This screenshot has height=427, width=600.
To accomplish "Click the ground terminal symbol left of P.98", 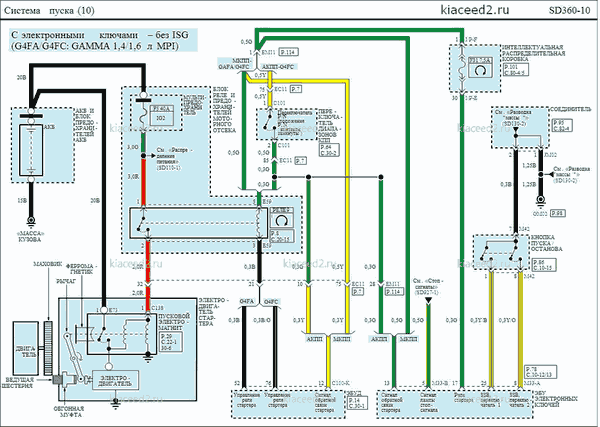I will 540,200.
